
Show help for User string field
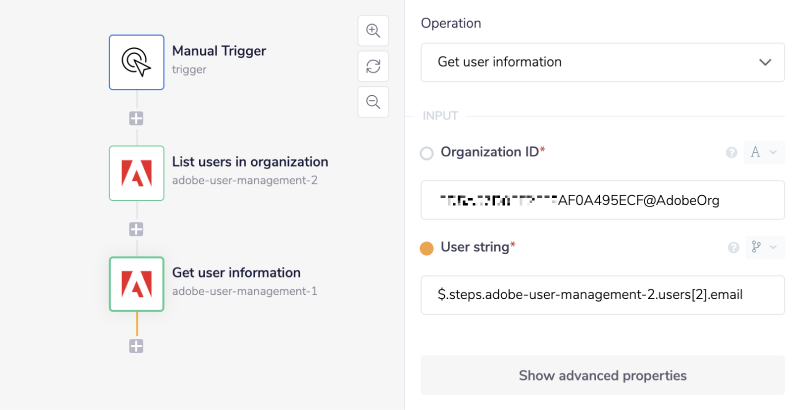[733, 247]
